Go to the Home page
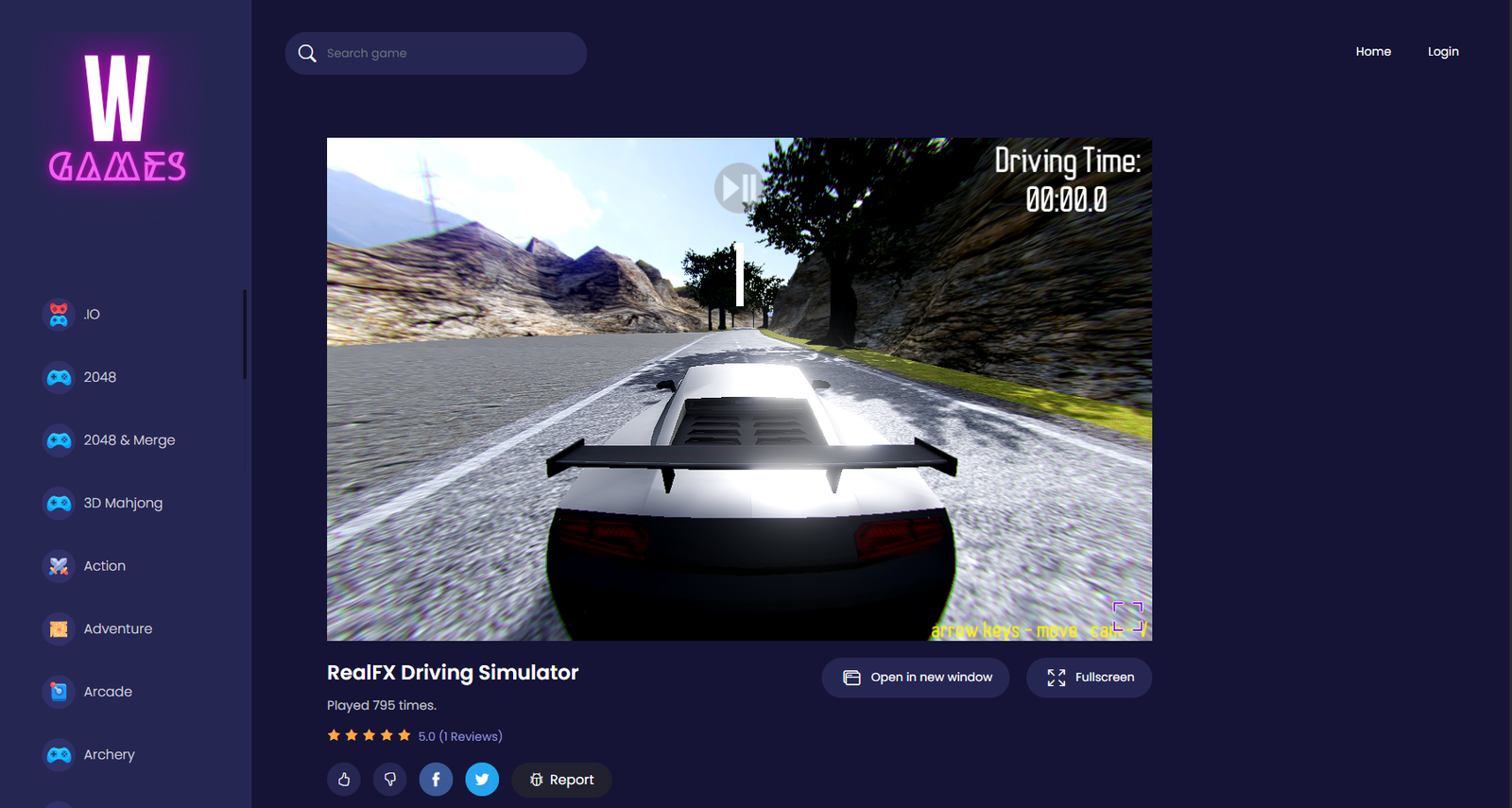This screenshot has height=808, width=1512. (x=1373, y=52)
